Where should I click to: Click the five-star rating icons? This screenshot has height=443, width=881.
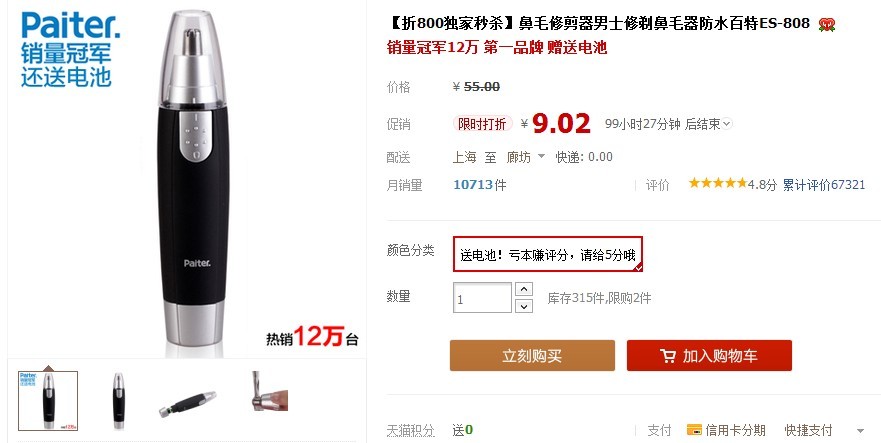[717, 183]
